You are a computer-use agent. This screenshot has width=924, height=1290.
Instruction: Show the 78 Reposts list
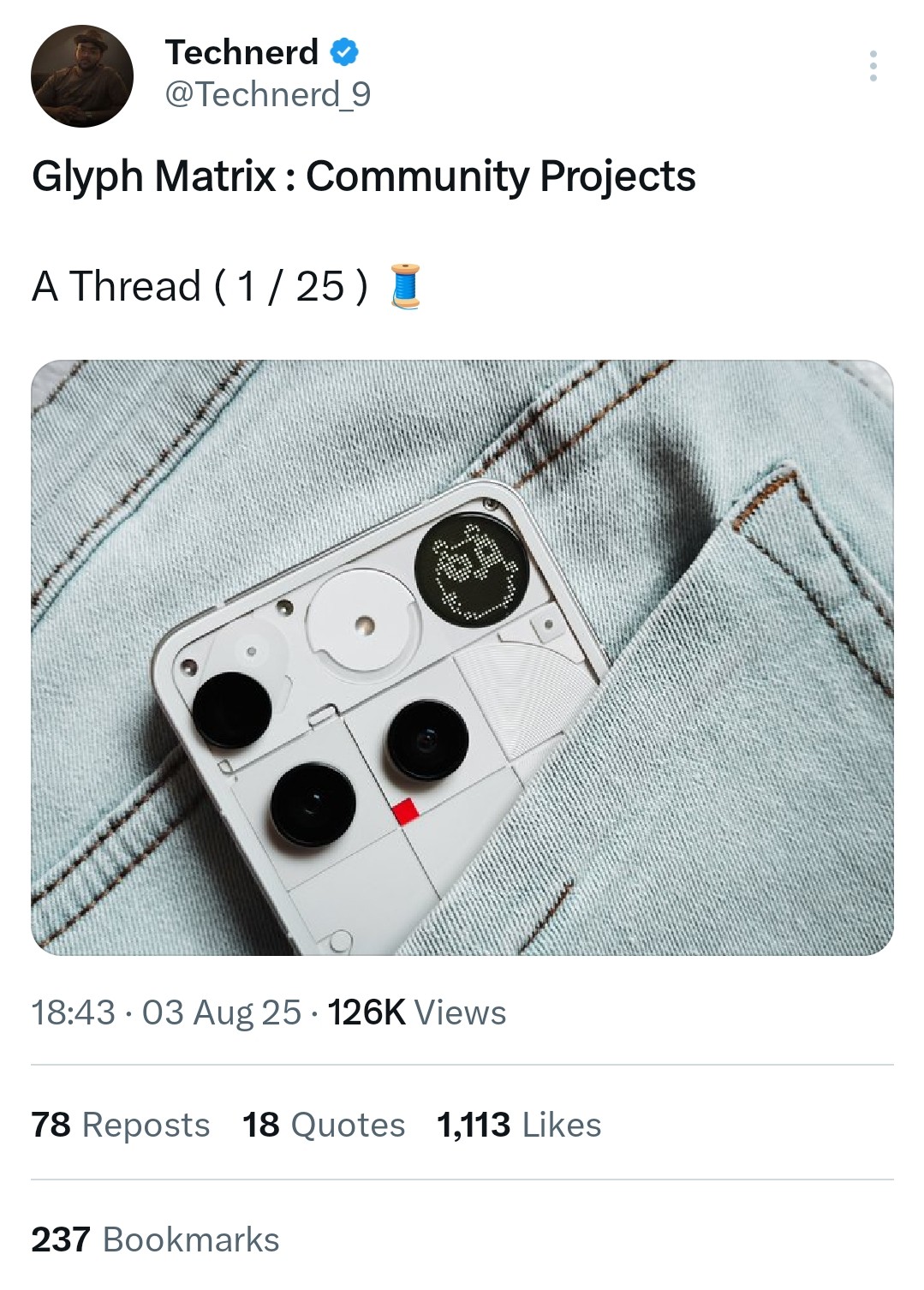point(121,1125)
